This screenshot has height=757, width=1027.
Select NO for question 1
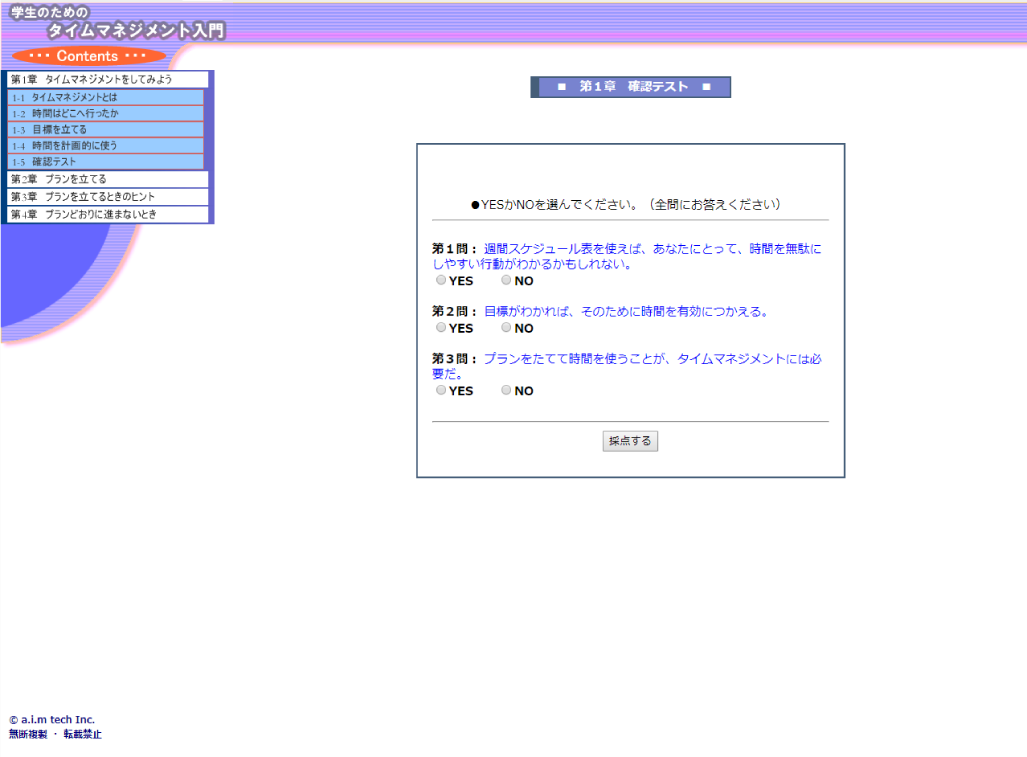506,280
